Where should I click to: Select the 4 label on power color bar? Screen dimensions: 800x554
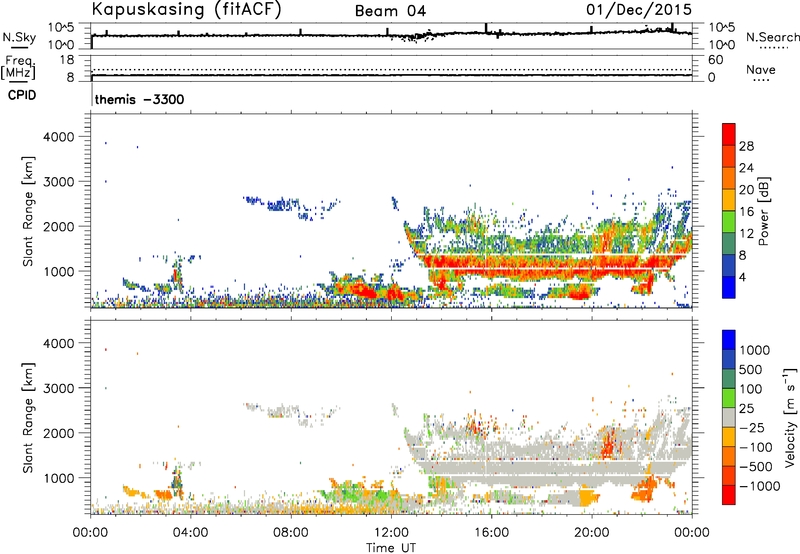pyautogui.click(x=742, y=278)
